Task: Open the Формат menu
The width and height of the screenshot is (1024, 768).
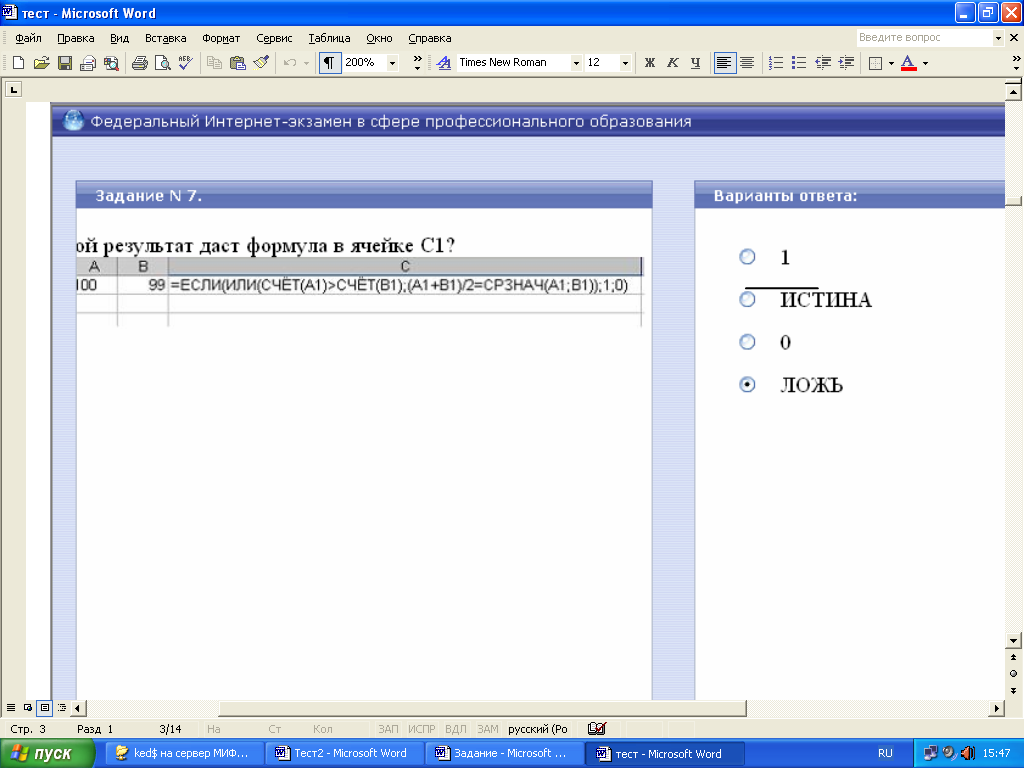Action: point(221,38)
